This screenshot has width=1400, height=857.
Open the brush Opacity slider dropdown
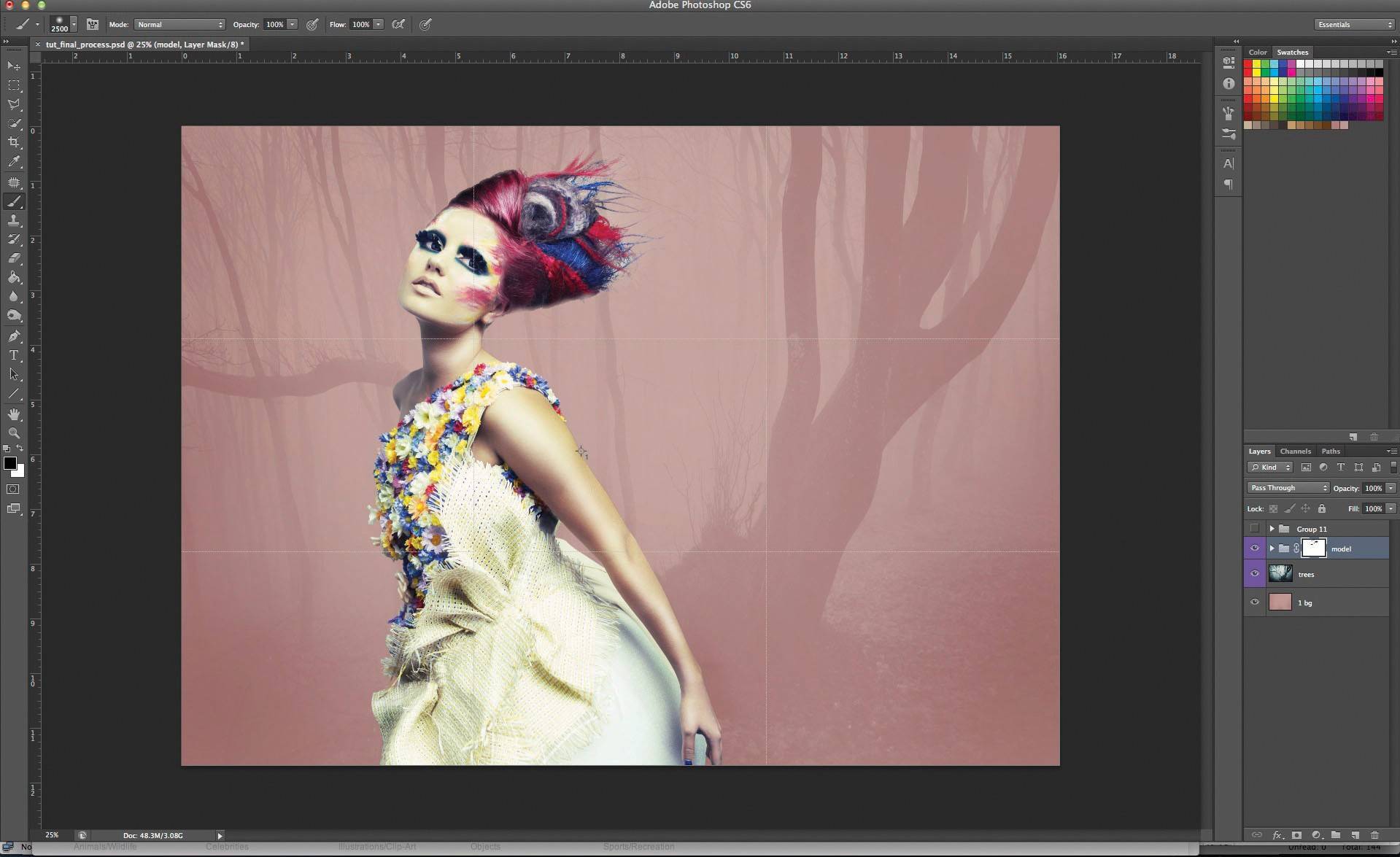click(293, 25)
